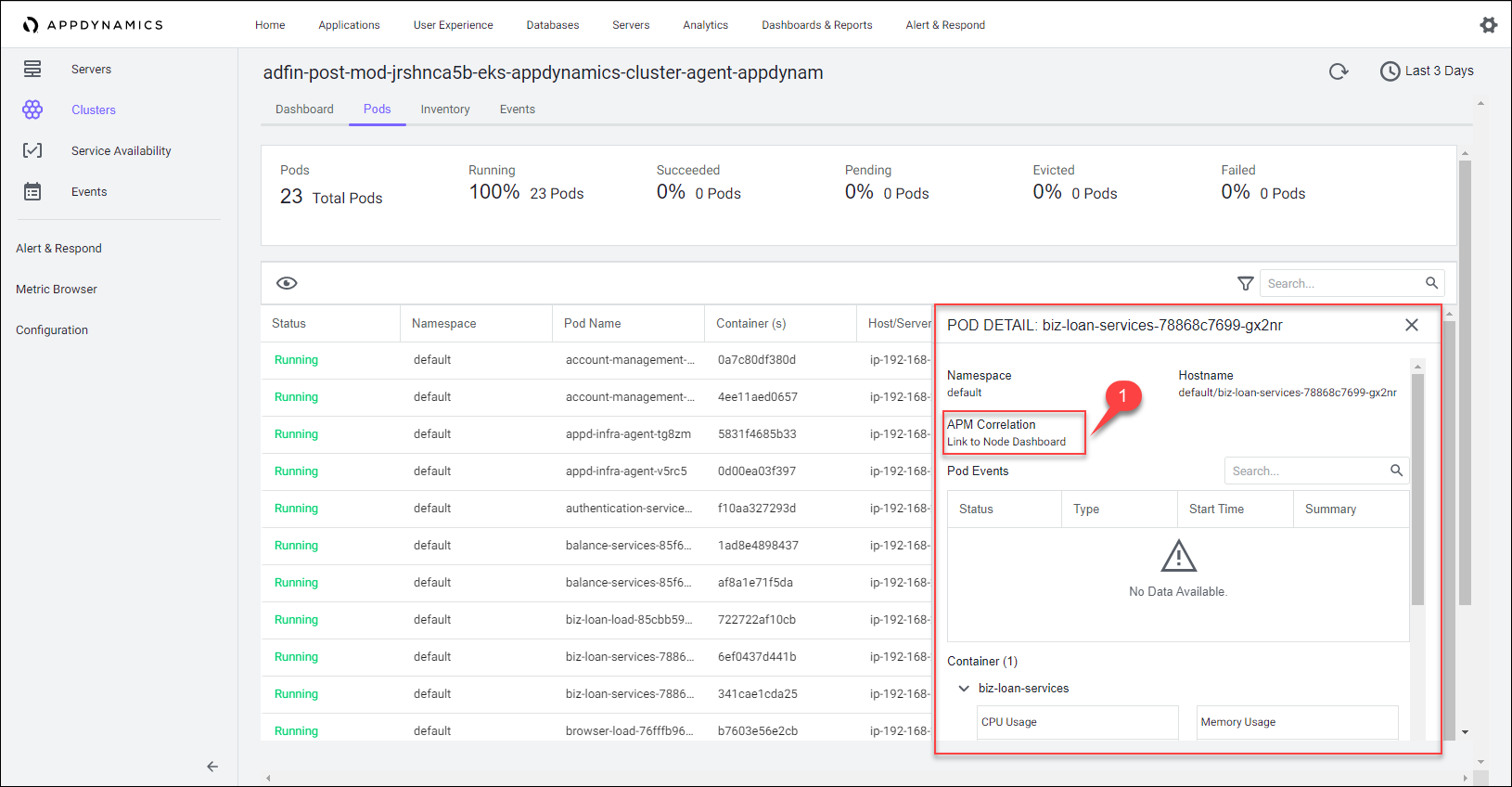Click the filter funnel icon
1512x787 pixels.
1245,283
